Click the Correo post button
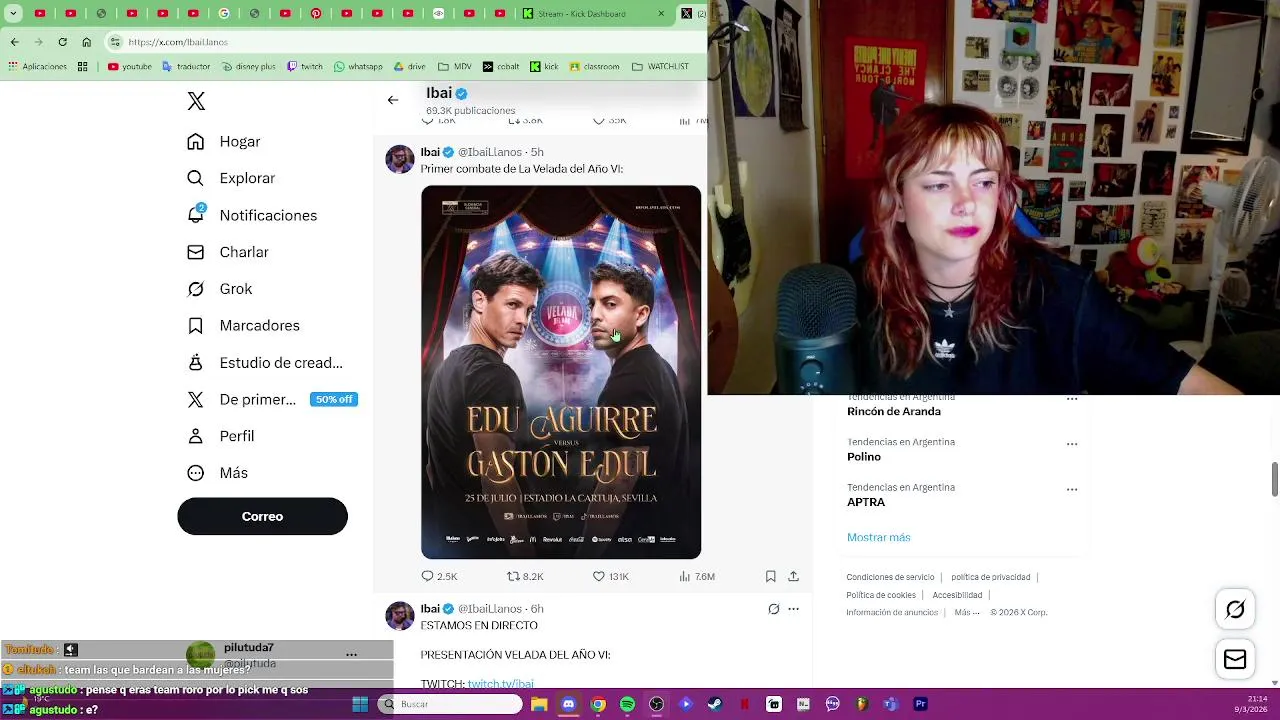This screenshot has width=1280, height=720. (262, 516)
